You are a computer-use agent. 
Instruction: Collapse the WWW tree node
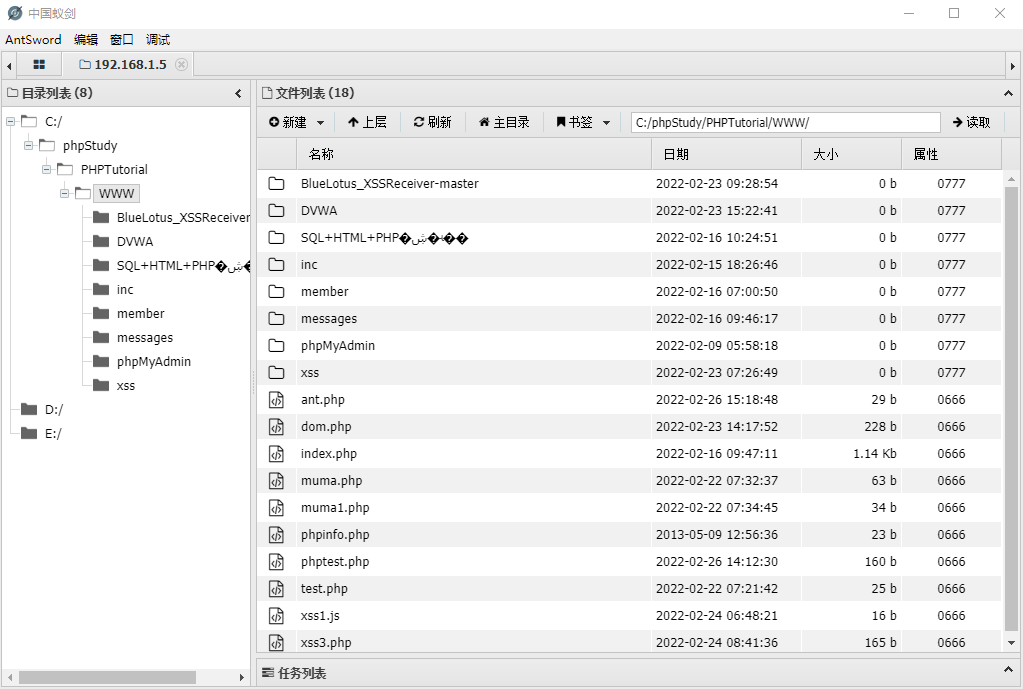pos(66,193)
